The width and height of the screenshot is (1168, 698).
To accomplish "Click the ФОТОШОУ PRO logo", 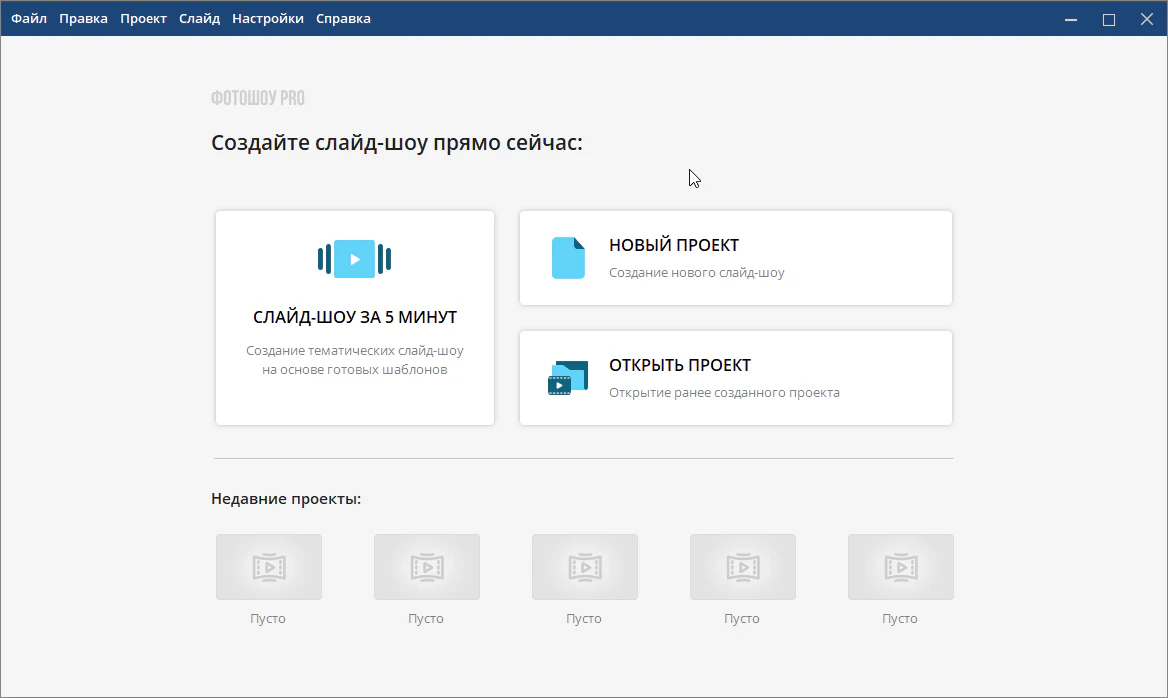I will (x=258, y=98).
